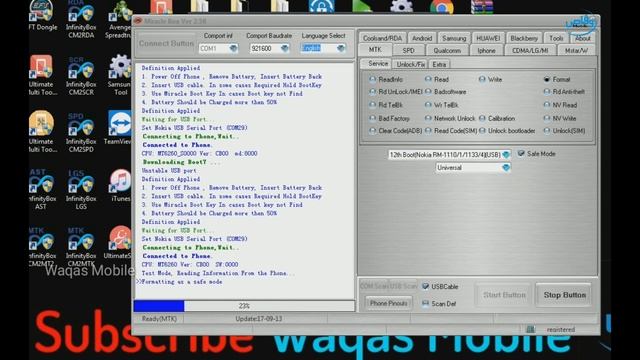Switch to the Extra sub-tab
Viewport: 640px width, 360px height.
pos(439,64)
